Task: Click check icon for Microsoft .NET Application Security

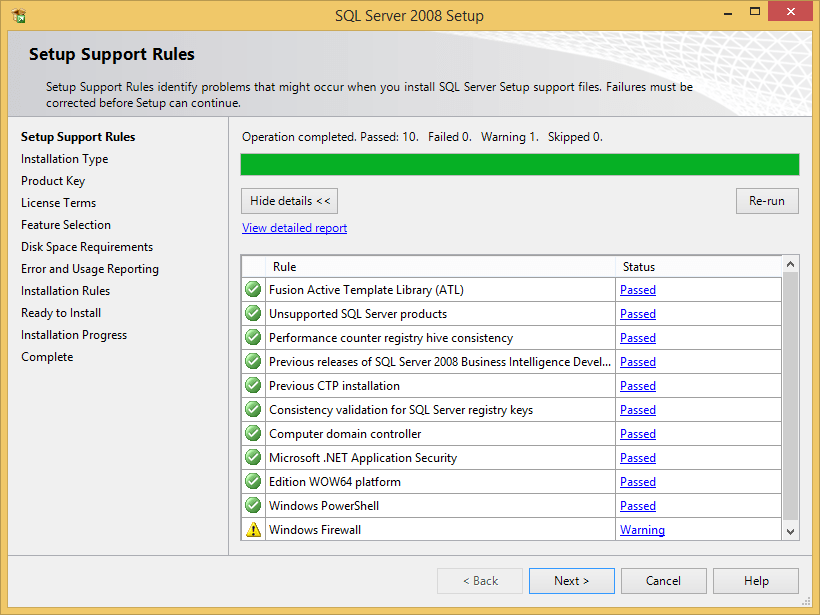Action: coord(253,458)
